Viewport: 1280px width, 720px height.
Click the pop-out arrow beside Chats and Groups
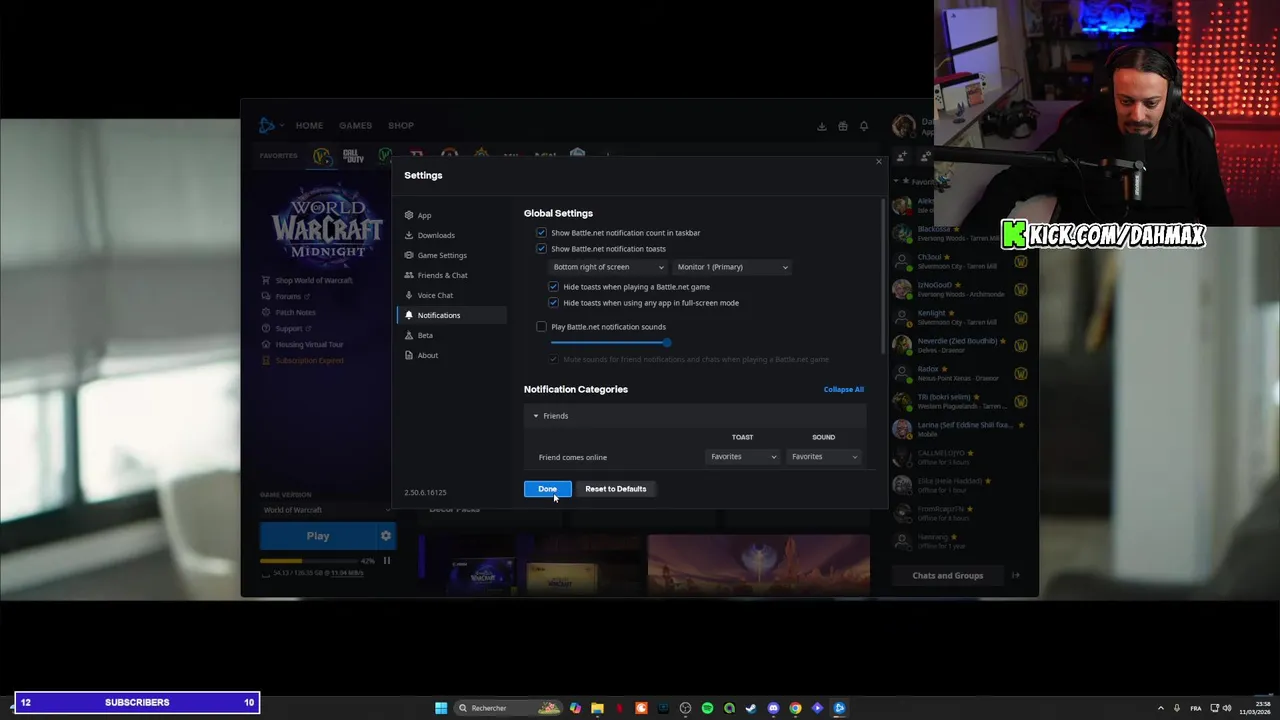tap(1015, 576)
